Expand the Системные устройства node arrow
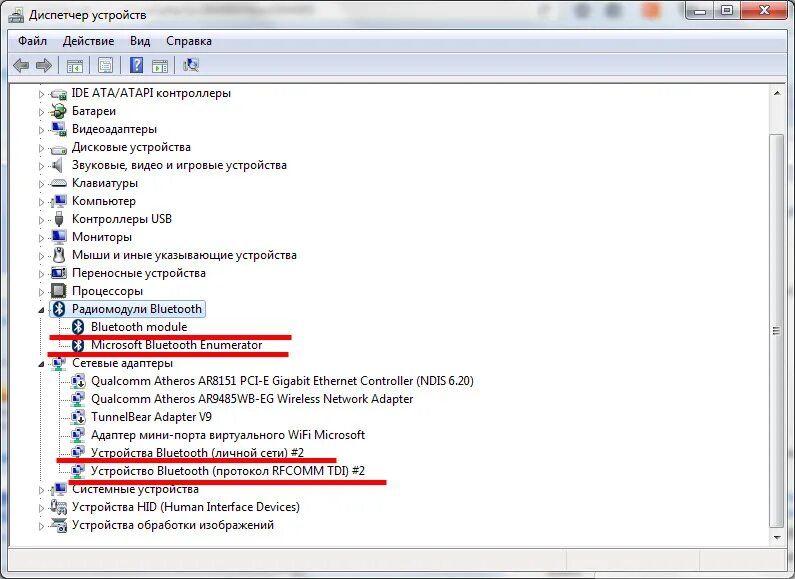The width and height of the screenshot is (795, 579). coord(42,490)
